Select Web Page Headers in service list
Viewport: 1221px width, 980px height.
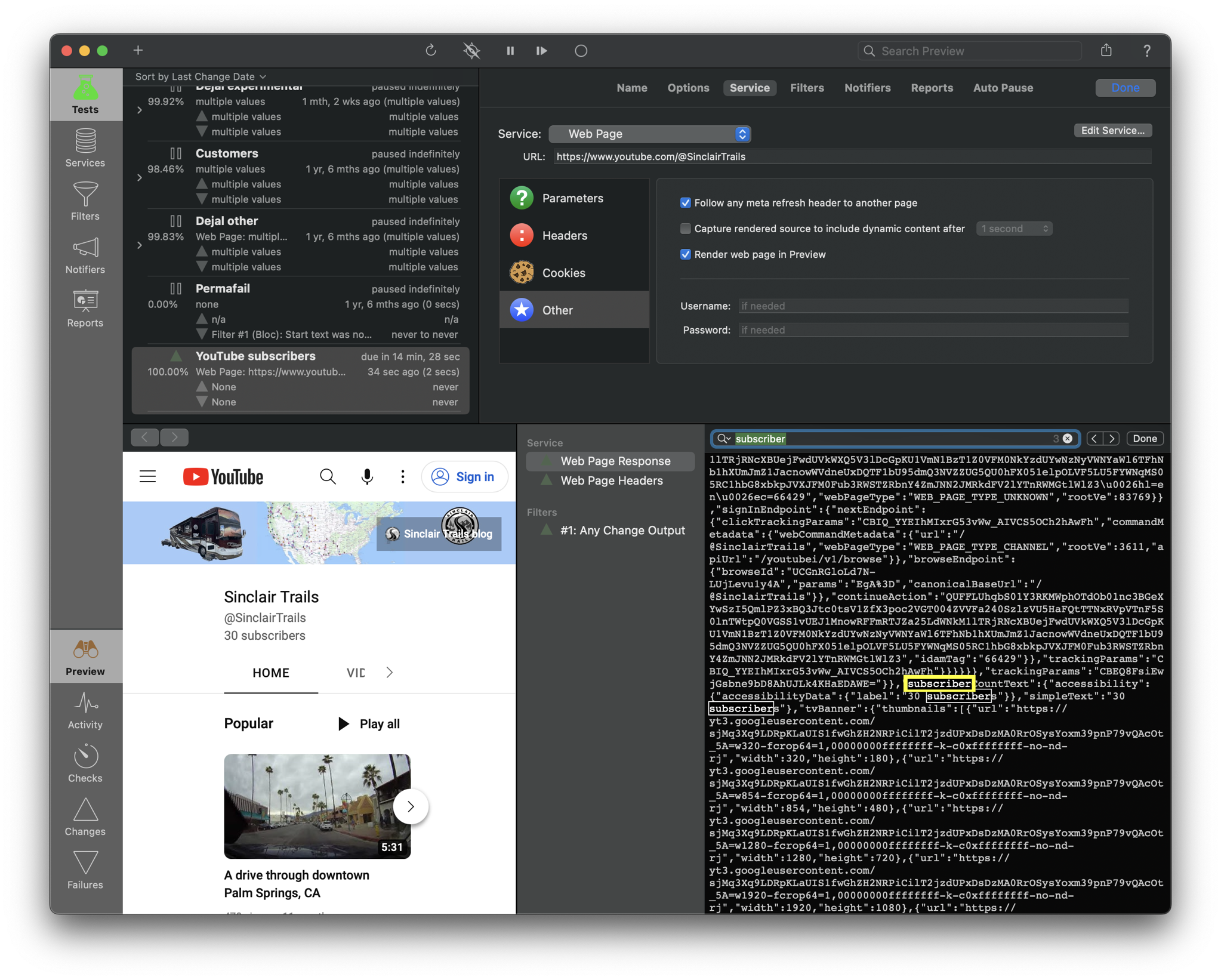click(x=611, y=480)
